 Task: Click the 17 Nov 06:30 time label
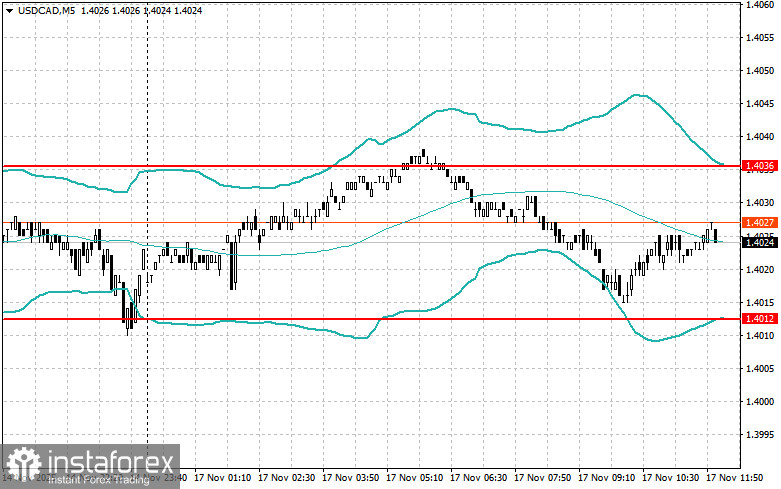[478, 478]
